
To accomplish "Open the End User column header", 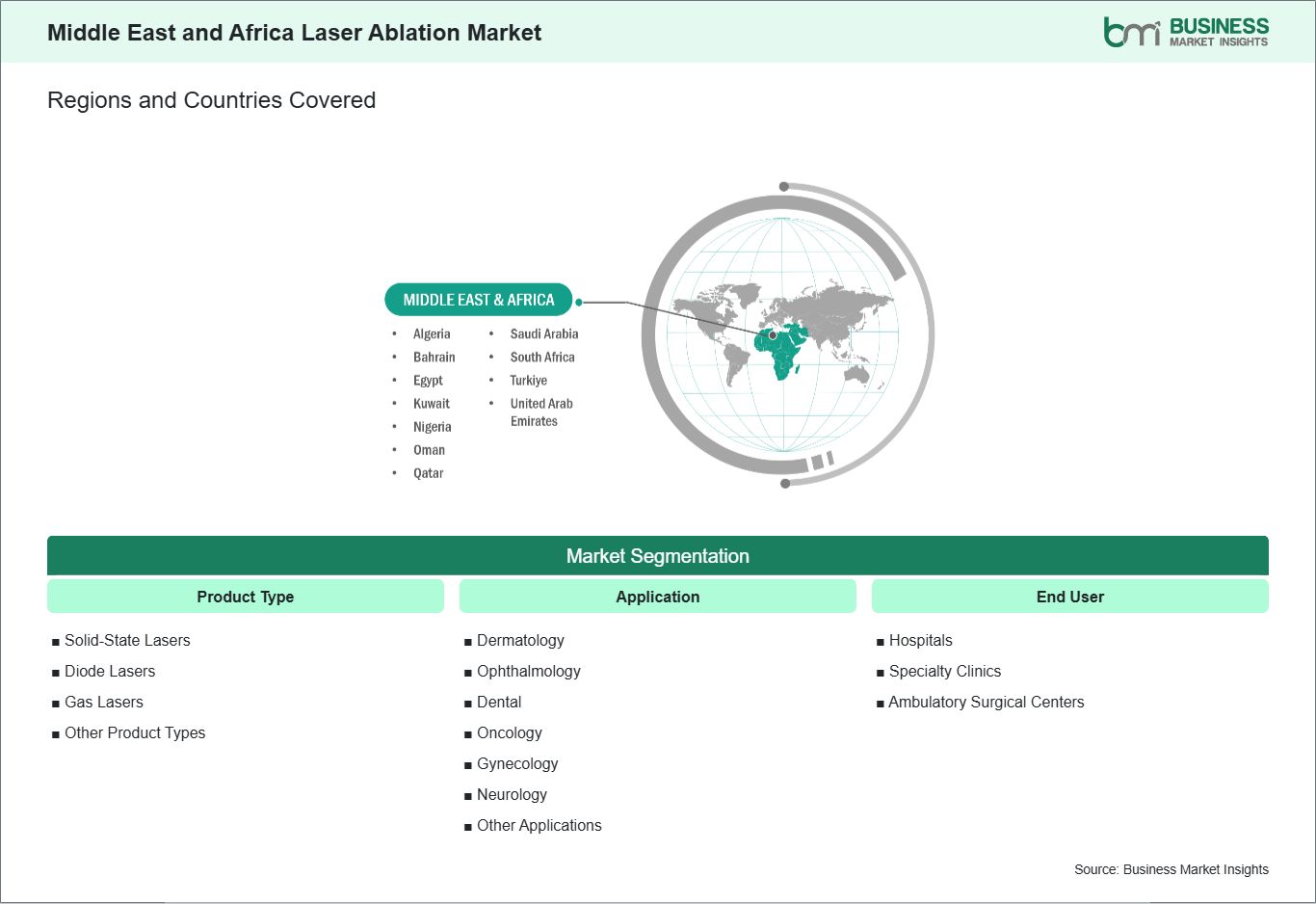I will (1070, 597).
